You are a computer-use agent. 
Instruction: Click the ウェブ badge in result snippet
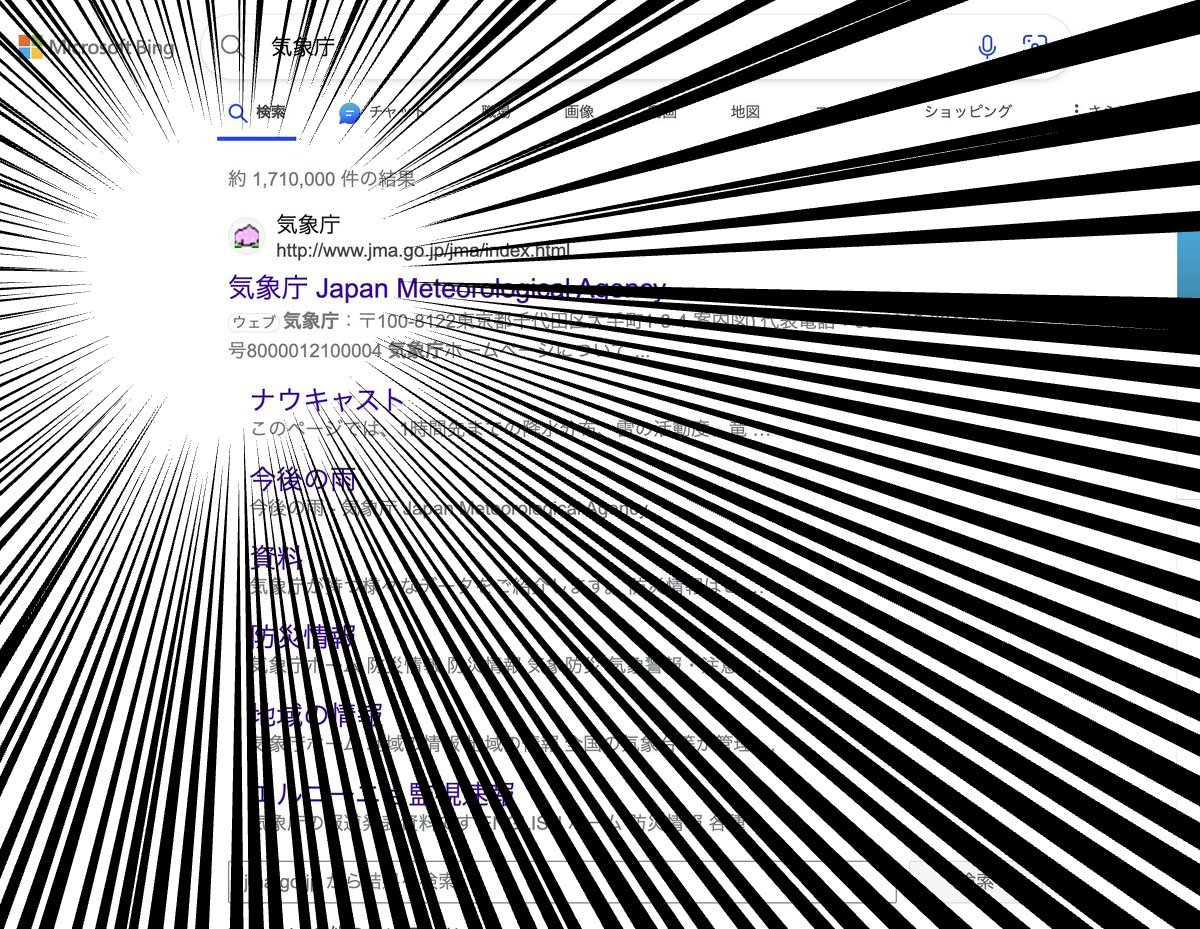point(254,322)
